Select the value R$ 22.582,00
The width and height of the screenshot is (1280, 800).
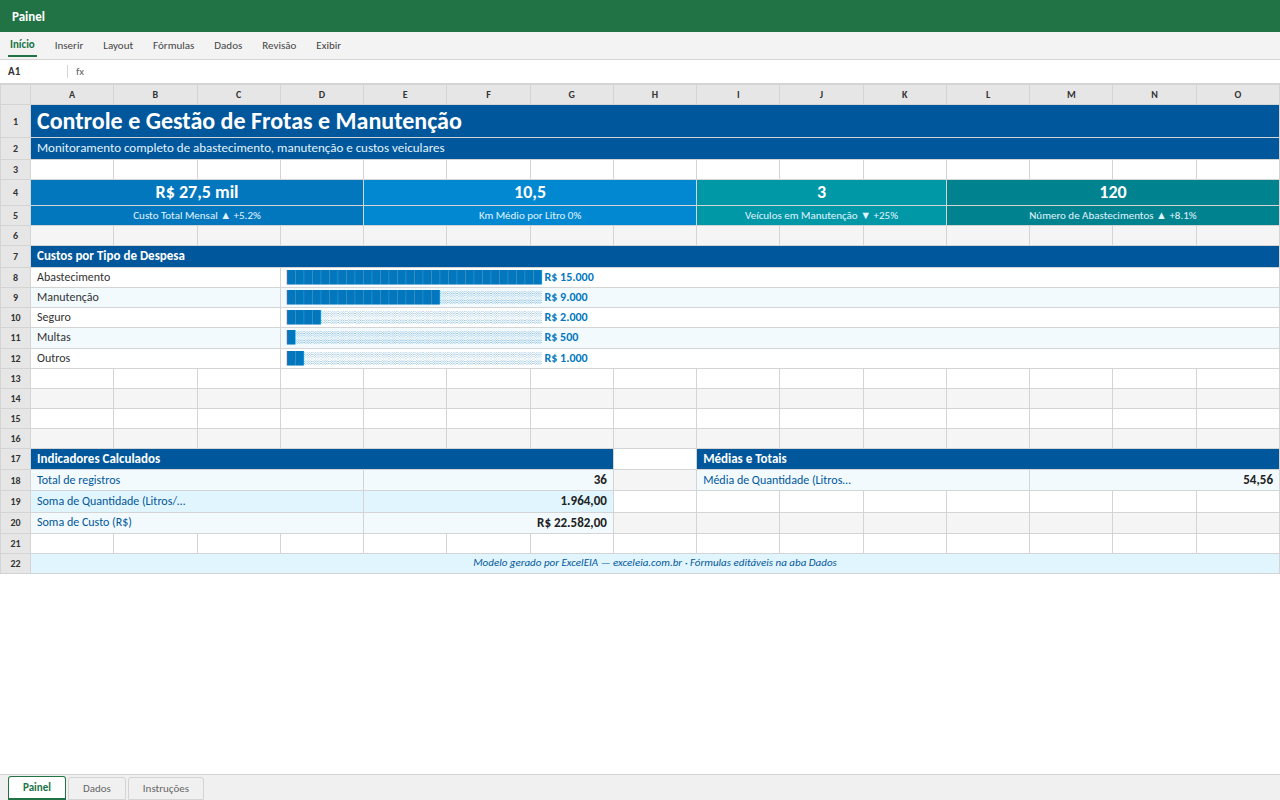[x=489, y=522]
